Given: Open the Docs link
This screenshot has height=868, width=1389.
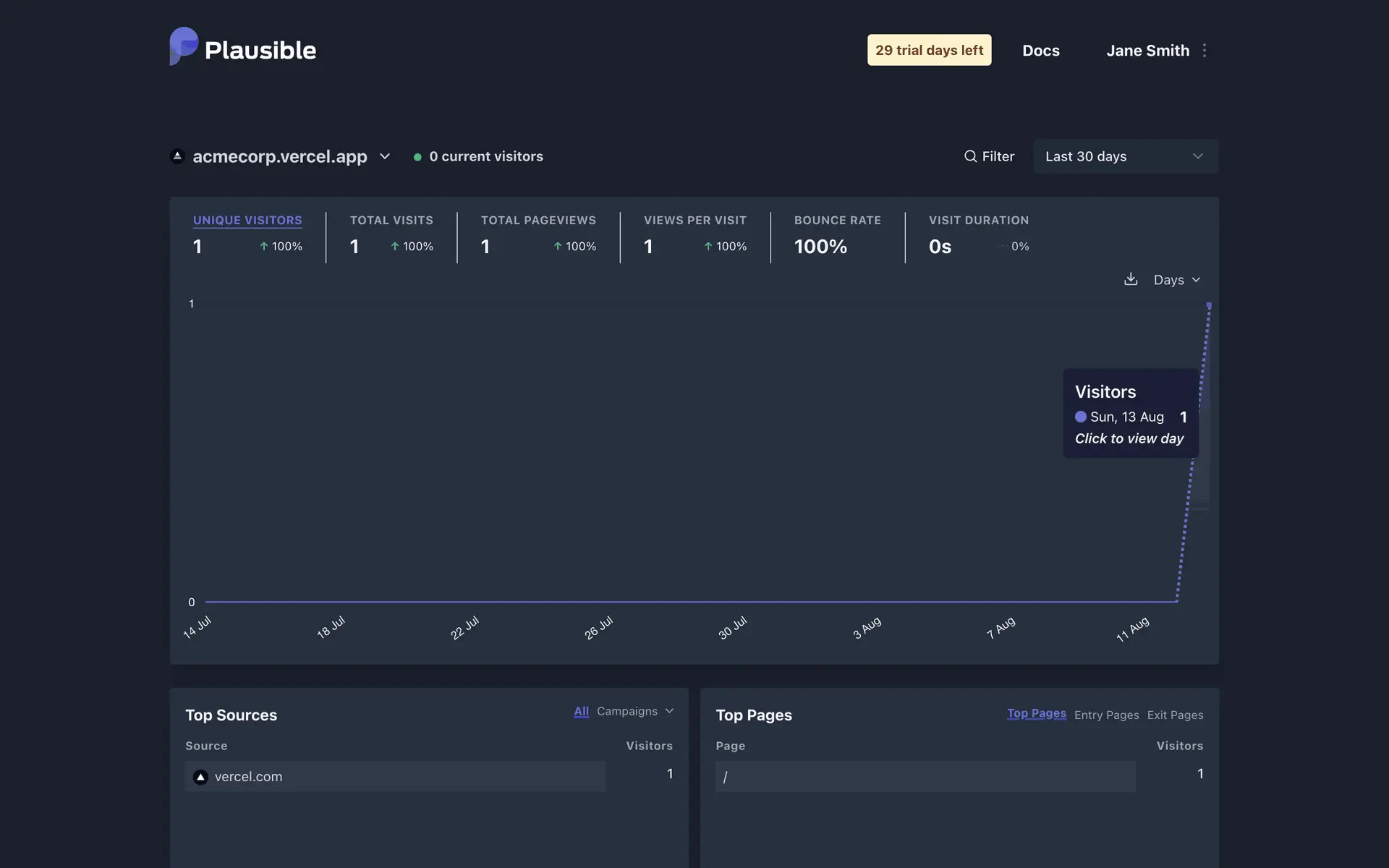Looking at the screenshot, I should pos(1040,51).
